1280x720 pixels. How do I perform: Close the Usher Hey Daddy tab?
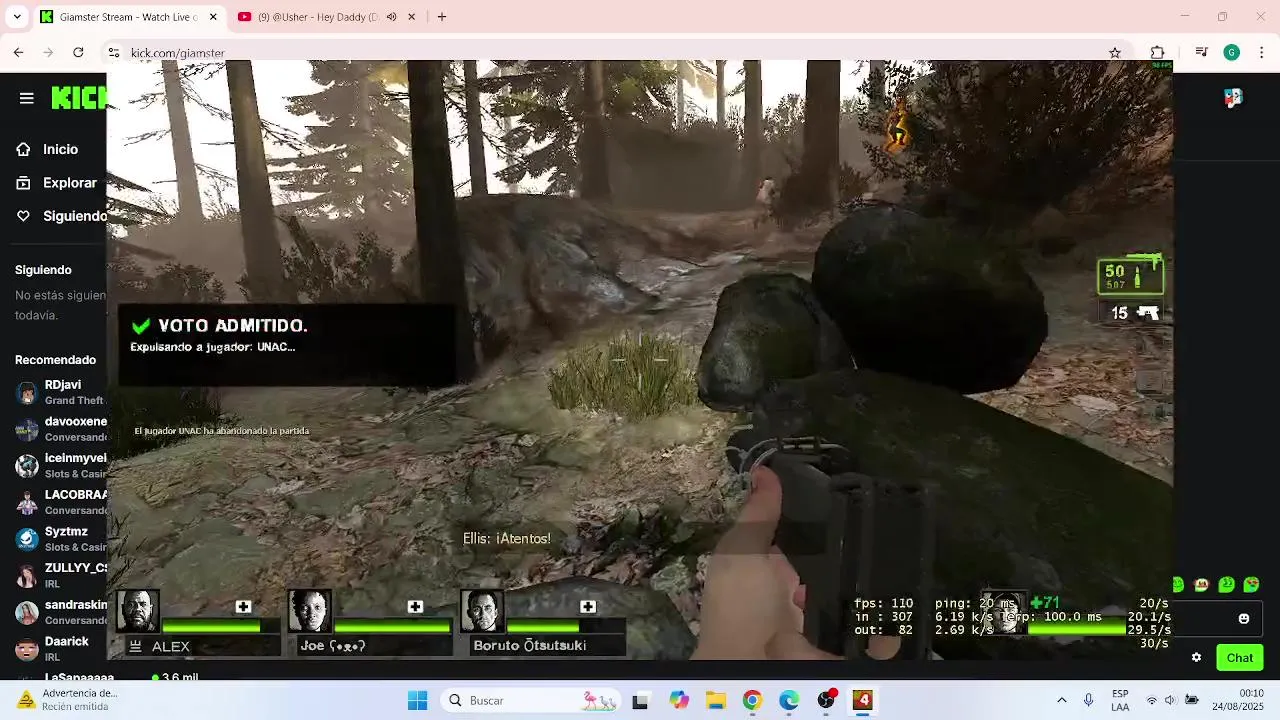click(x=411, y=17)
